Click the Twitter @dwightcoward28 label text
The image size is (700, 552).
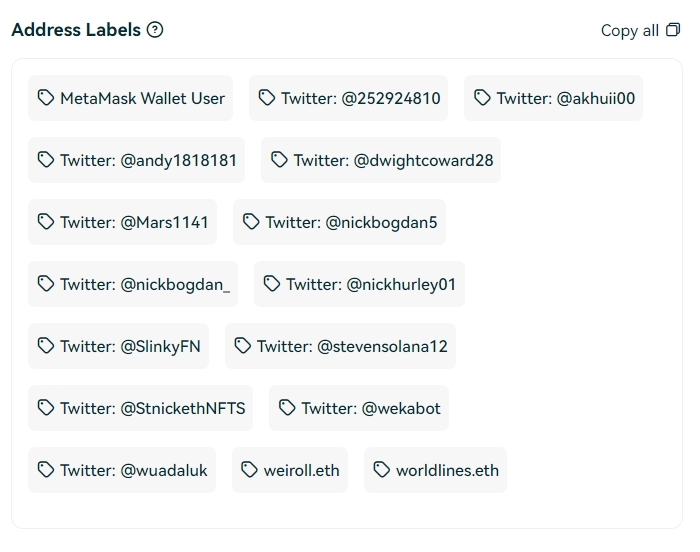(393, 160)
